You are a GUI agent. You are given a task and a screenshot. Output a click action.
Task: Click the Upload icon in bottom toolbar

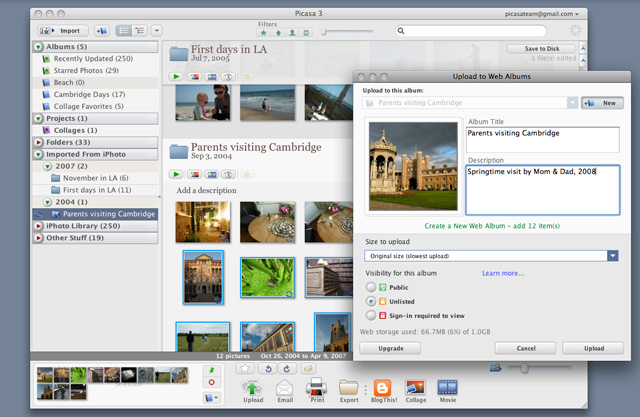[x=253, y=391]
